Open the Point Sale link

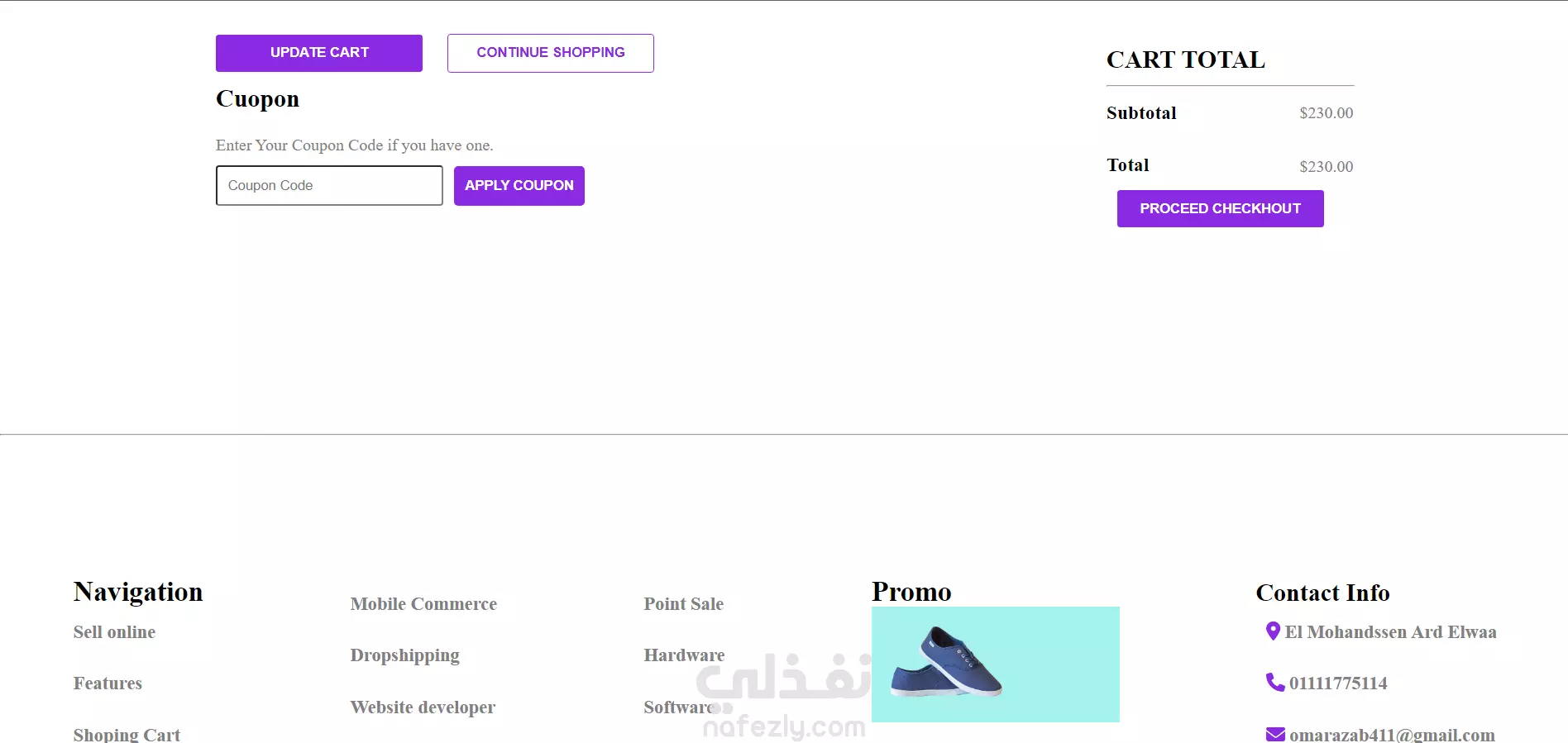coord(684,604)
